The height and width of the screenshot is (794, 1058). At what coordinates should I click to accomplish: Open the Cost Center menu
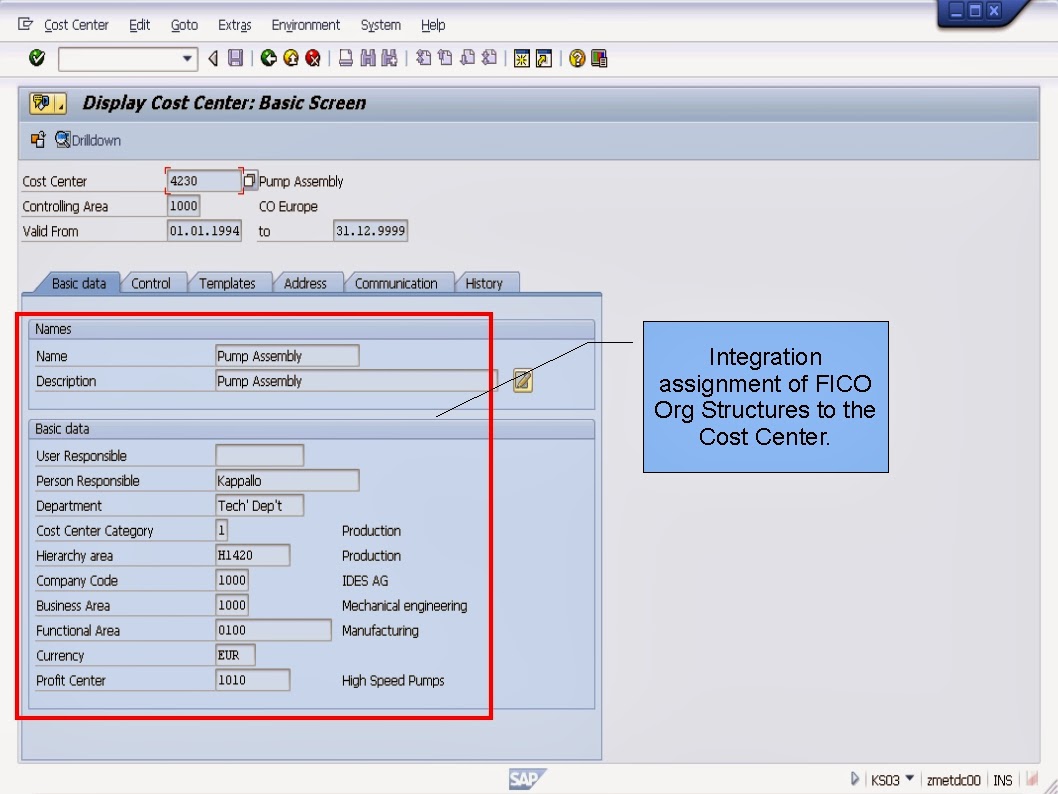tap(76, 25)
